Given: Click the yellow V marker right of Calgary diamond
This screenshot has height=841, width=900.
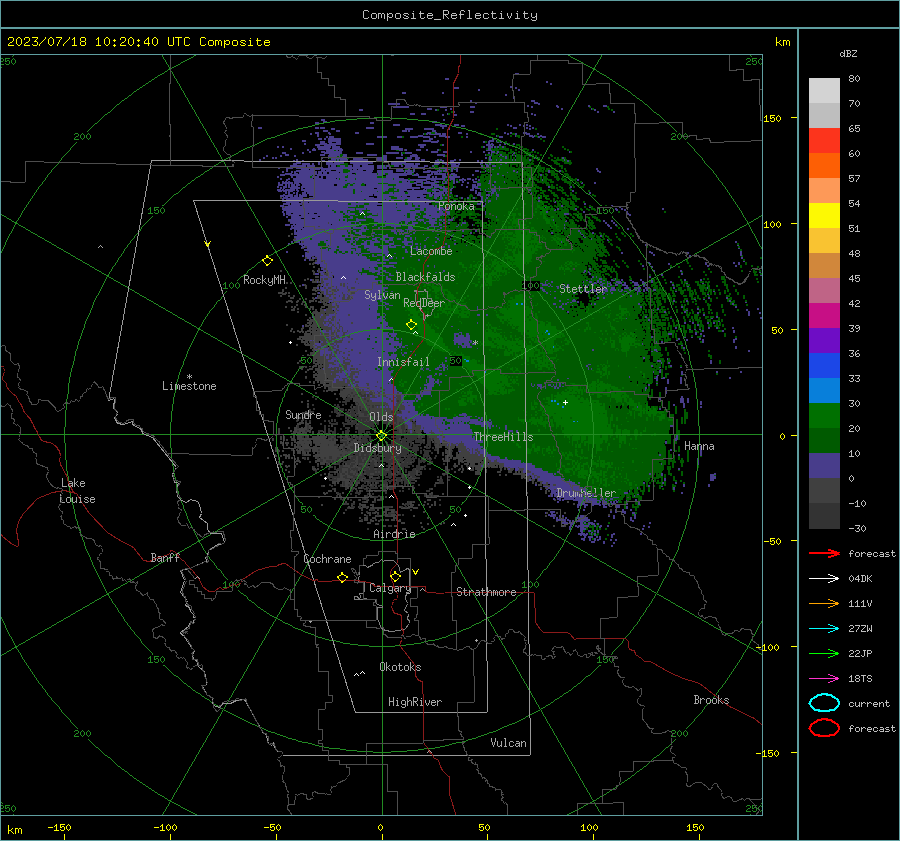Looking at the screenshot, I should 416,572.
